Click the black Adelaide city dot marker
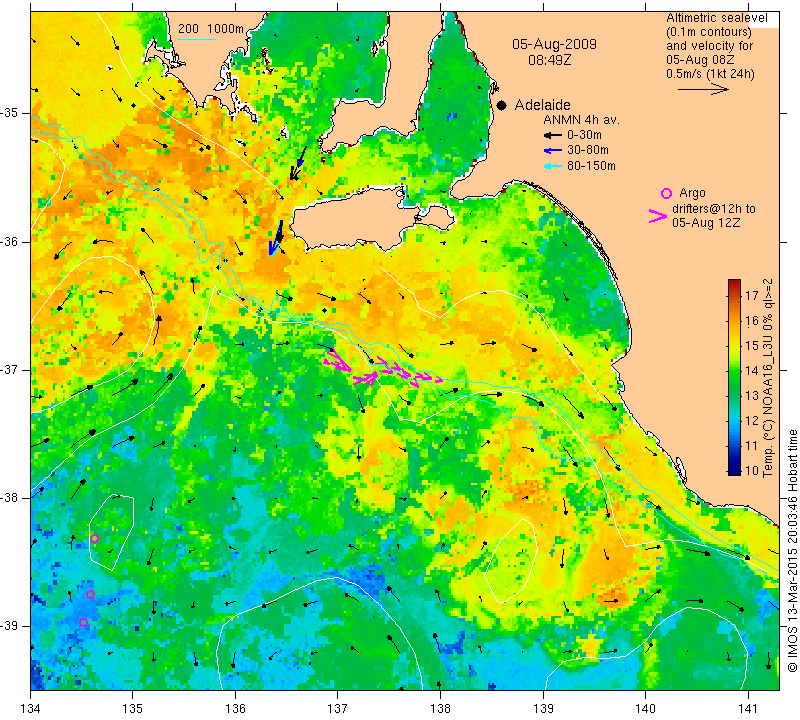The width and height of the screenshot is (800, 720). point(502,105)
